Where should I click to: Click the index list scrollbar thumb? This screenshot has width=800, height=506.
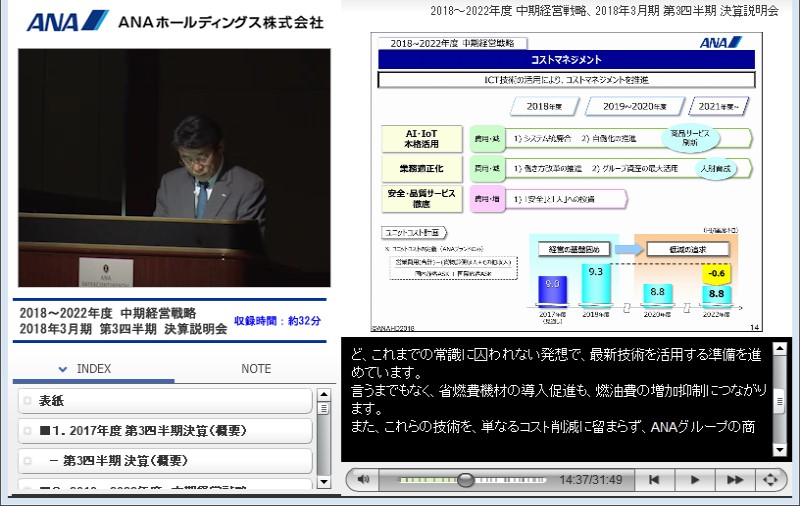pyautogui.click(x=323, y=409)
